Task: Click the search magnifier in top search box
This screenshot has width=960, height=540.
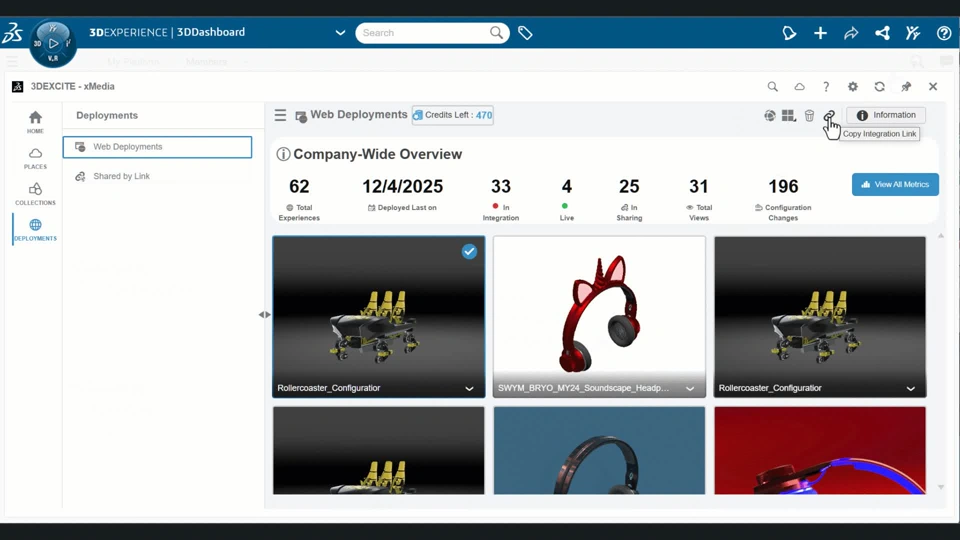Action: [x=497, y=32]
